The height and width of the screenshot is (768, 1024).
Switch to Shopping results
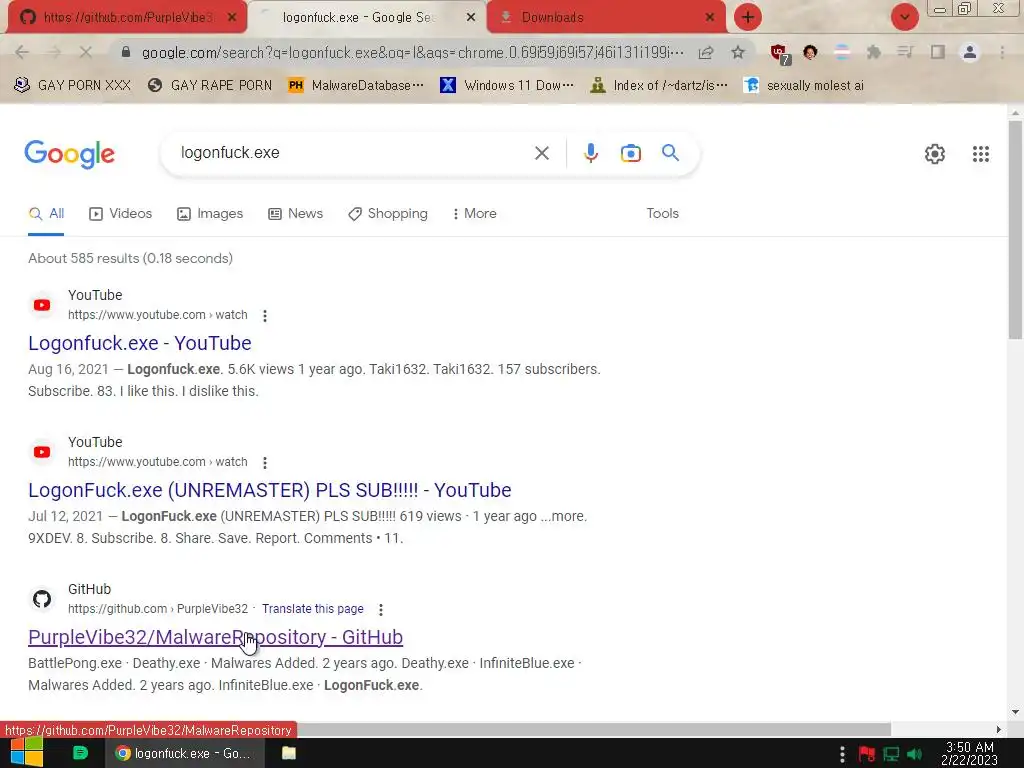coord(388,214)
